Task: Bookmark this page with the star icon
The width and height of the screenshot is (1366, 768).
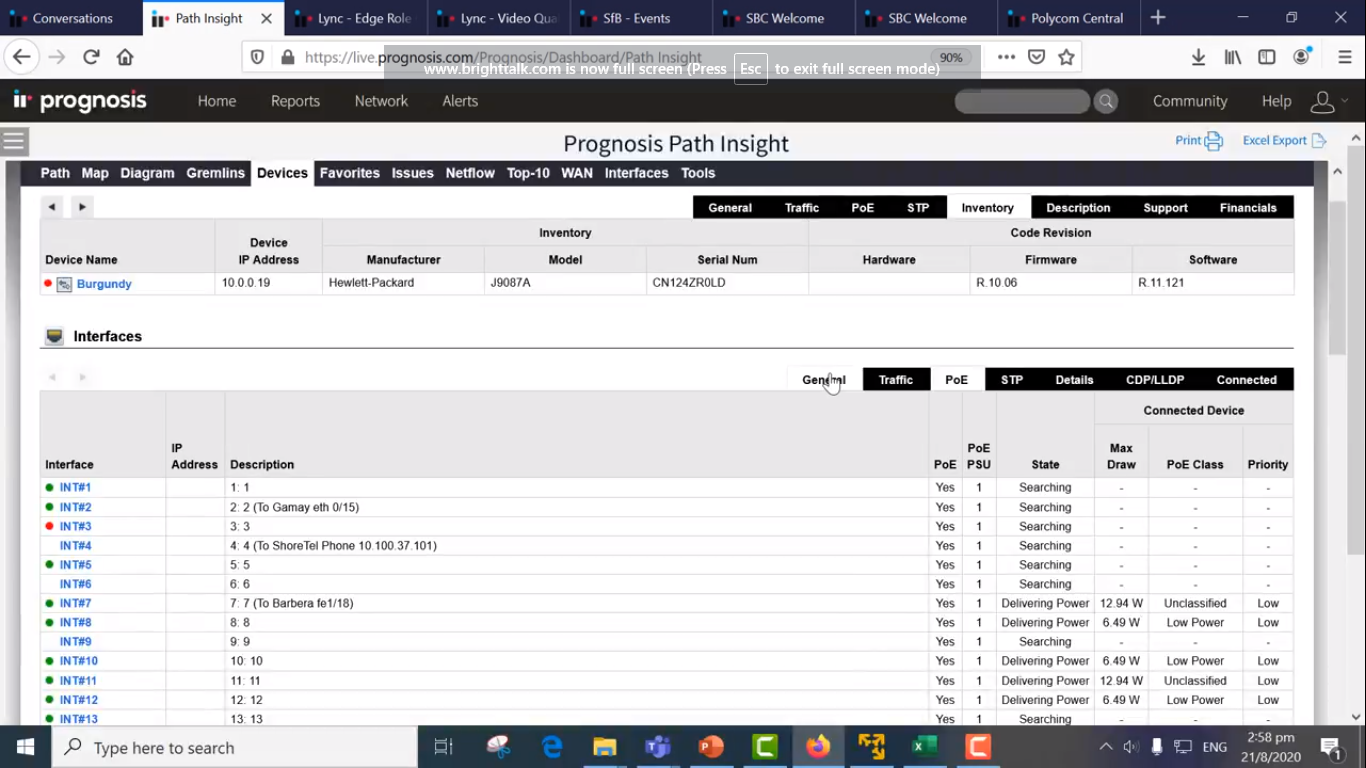Action: click(1066, 57)
